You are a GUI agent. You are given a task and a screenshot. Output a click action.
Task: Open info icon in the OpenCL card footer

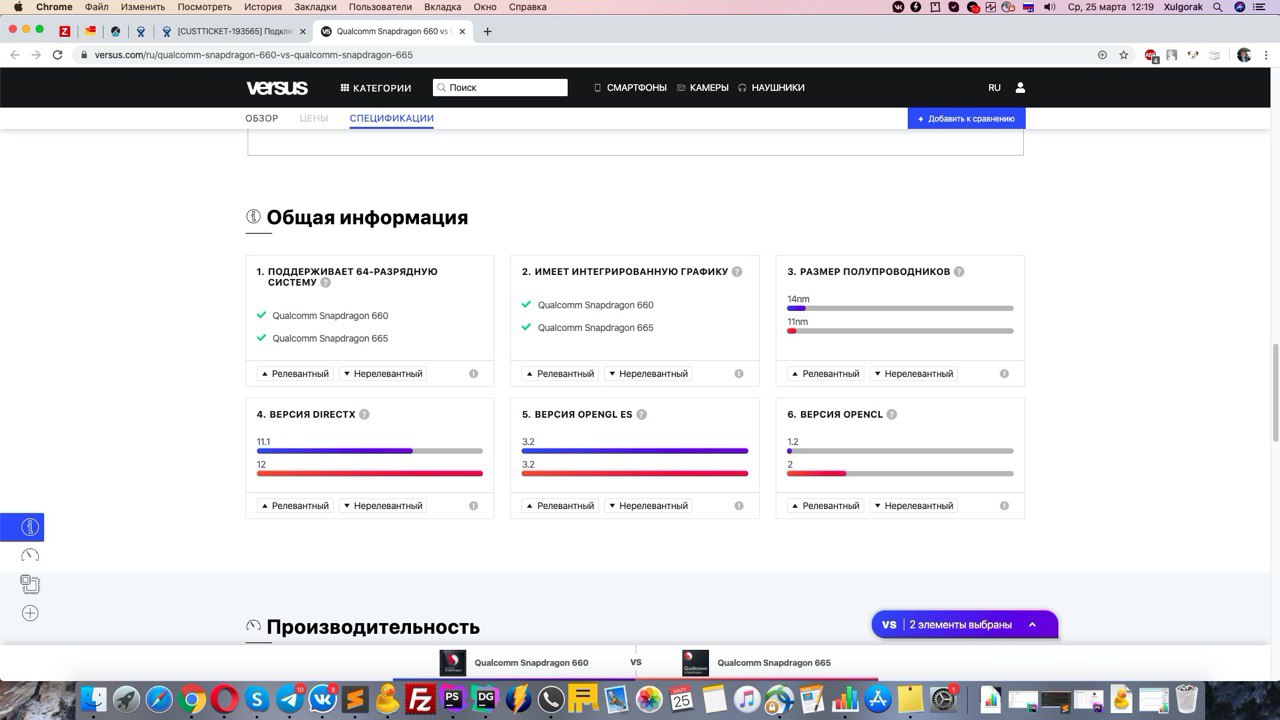[x=1004, y=506]
